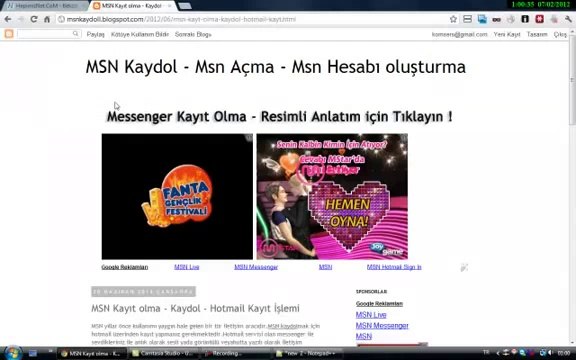This screenshot has width=576, height=360.
Task: Click the volume icon in system tray
Action: point(550,353)
